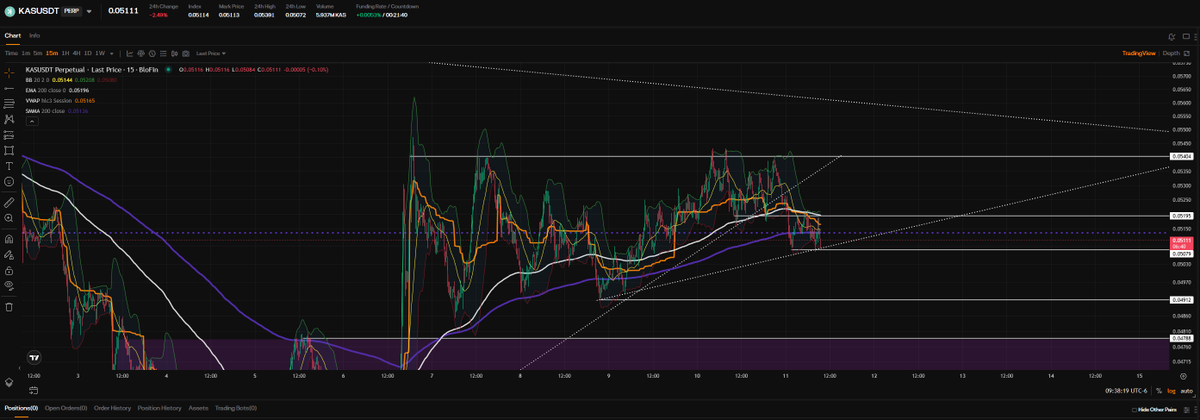This screenshot has height=420, width=1200.
Task: Select the 1D timeframe
Action: coord(88,53)
